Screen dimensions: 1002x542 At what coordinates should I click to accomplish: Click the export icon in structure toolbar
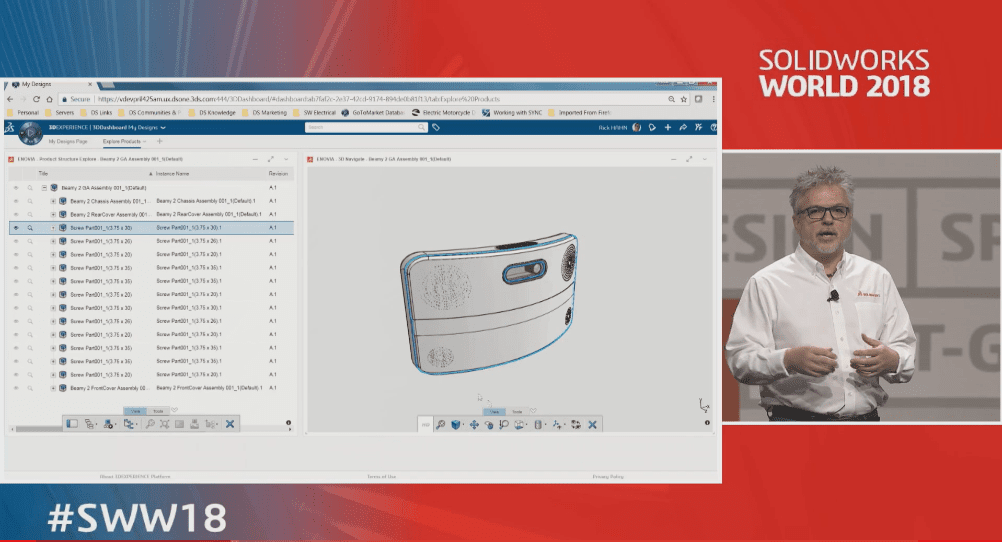[x=194, y=424]
